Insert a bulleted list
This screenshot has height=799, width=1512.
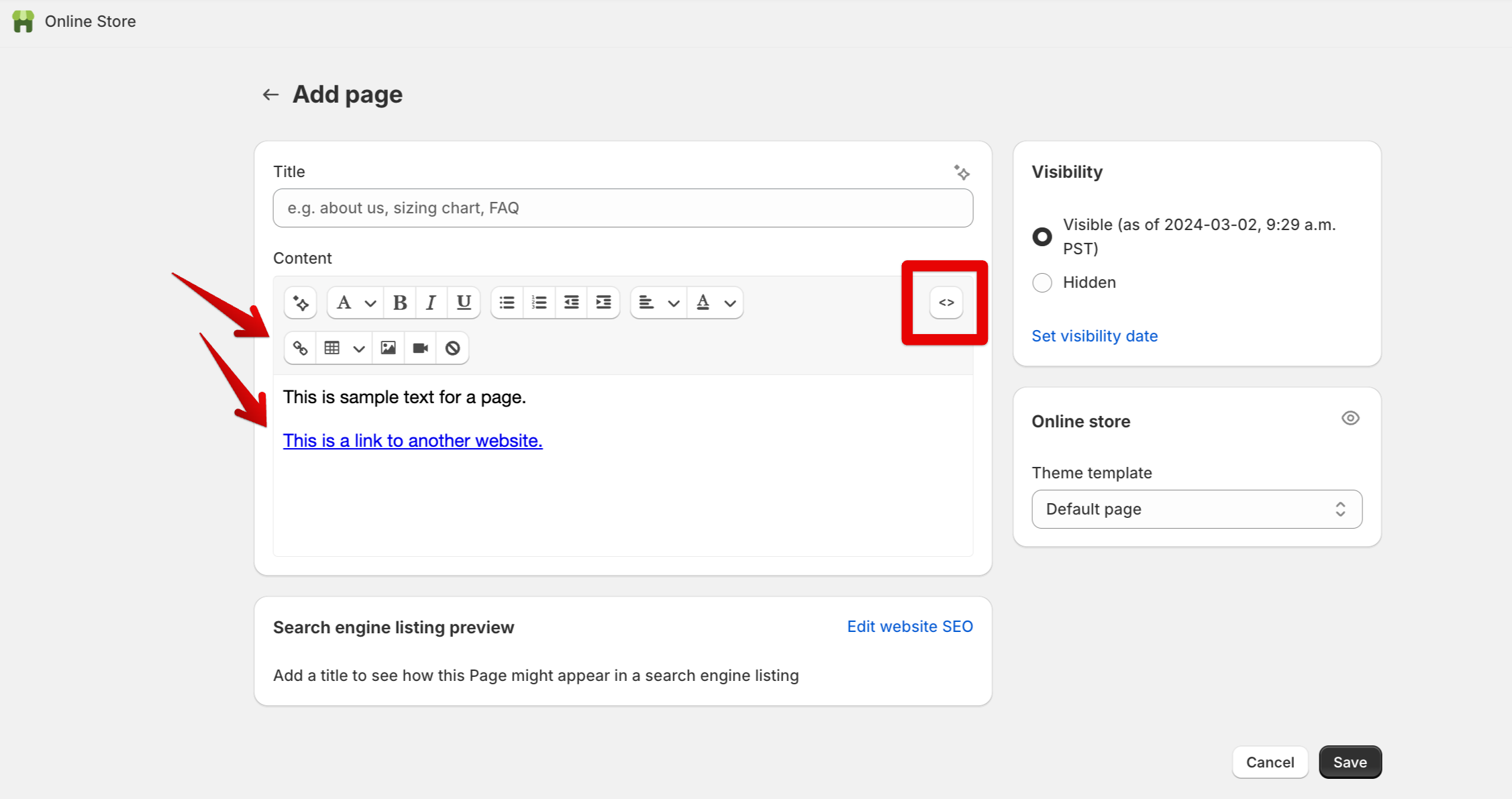click(507, 303)
